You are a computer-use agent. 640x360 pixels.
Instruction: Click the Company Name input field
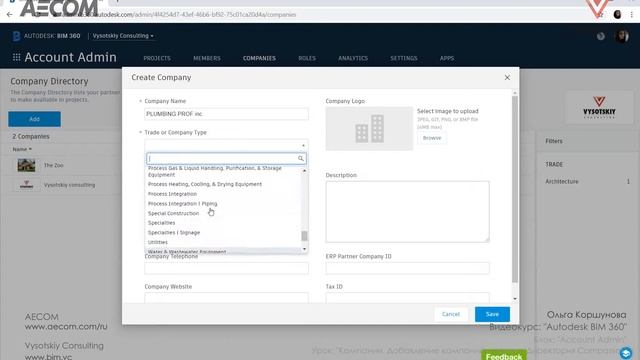click(226, 114)
